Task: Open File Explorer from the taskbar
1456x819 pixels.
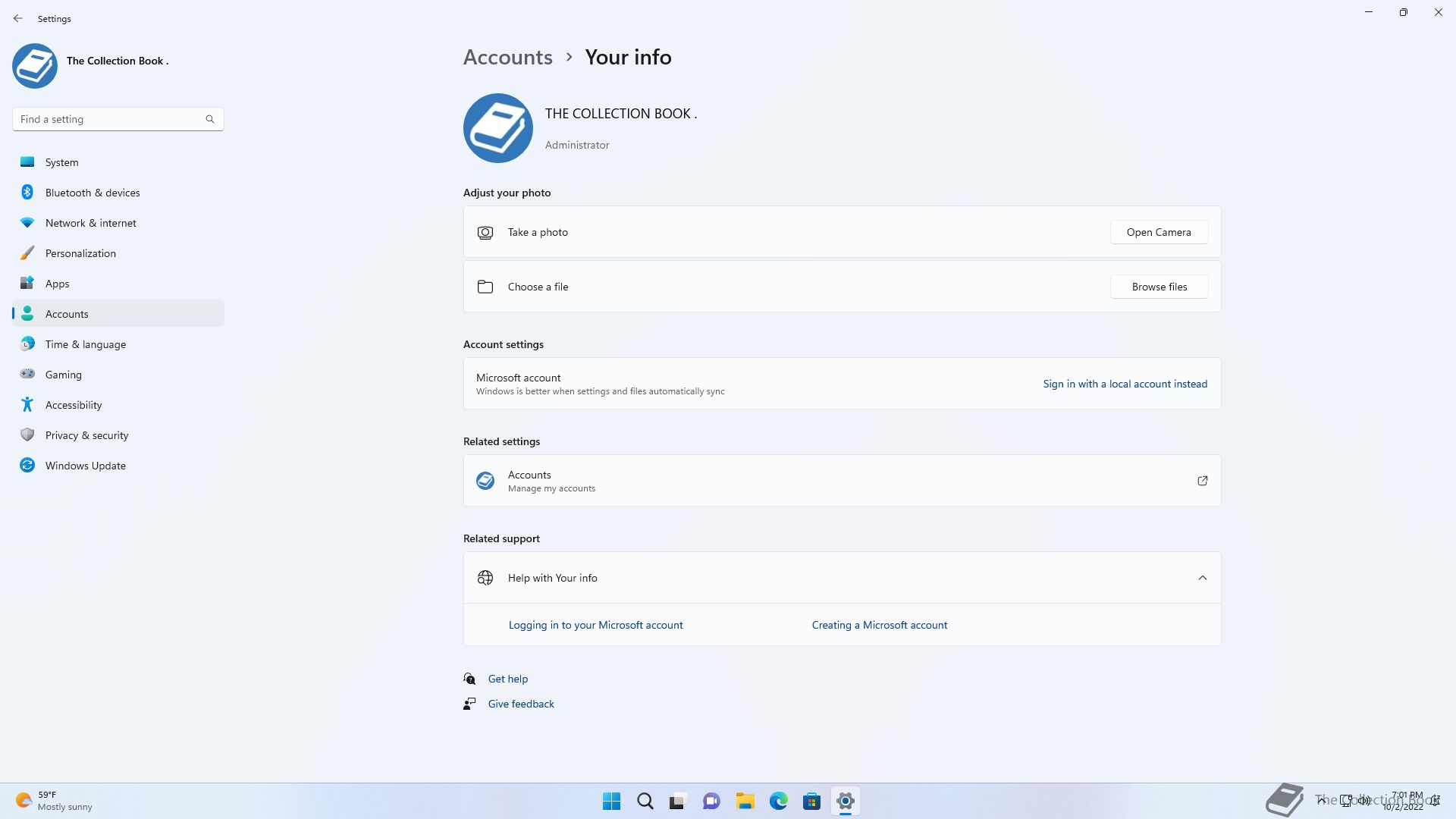Action: (745, 801)
